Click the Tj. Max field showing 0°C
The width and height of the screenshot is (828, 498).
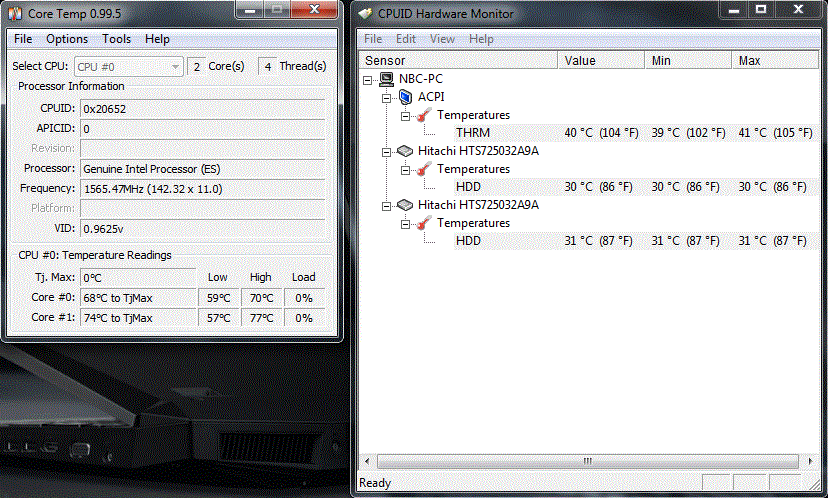(138, 278)
